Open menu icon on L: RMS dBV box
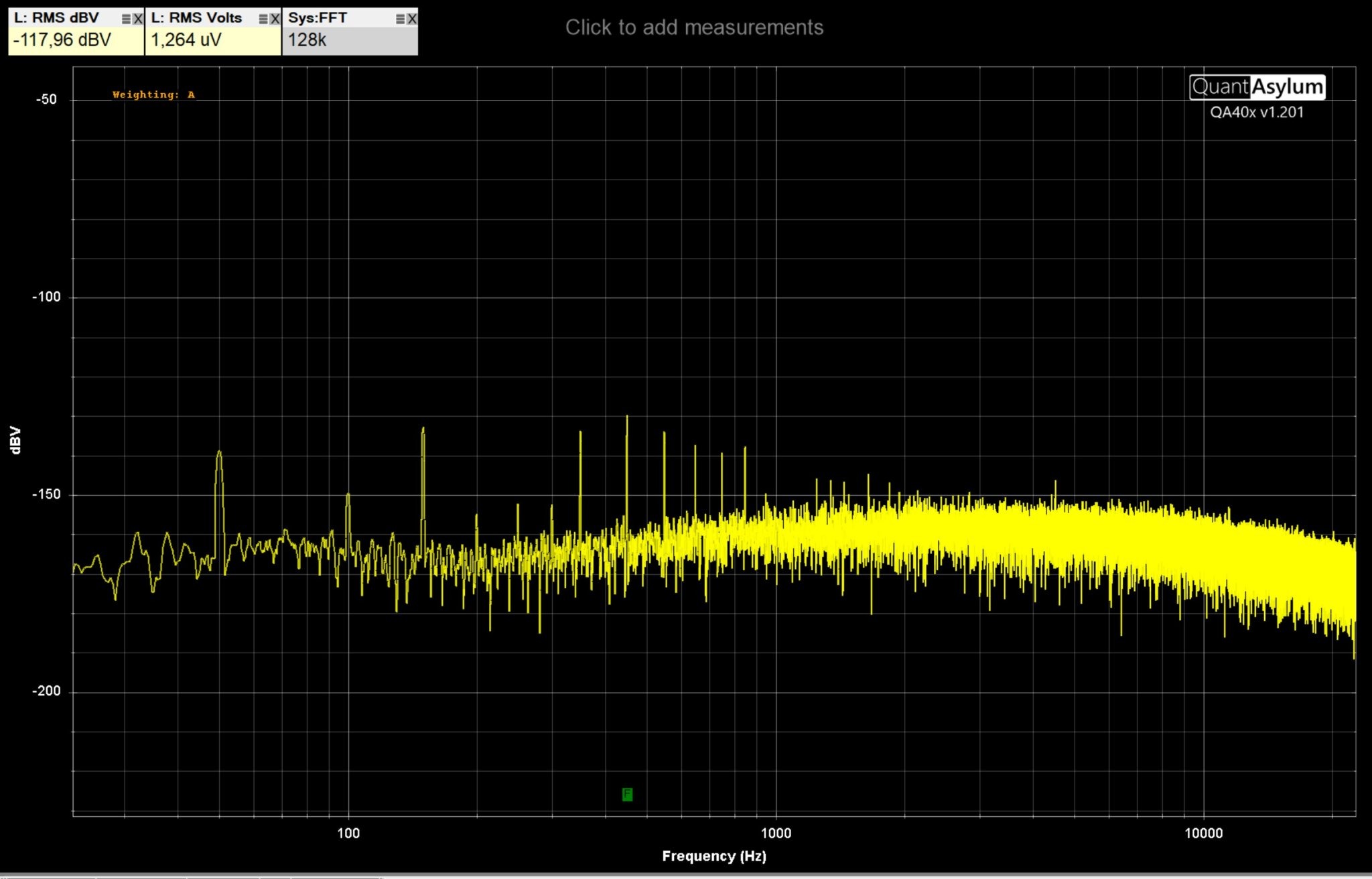 point(126,19)
